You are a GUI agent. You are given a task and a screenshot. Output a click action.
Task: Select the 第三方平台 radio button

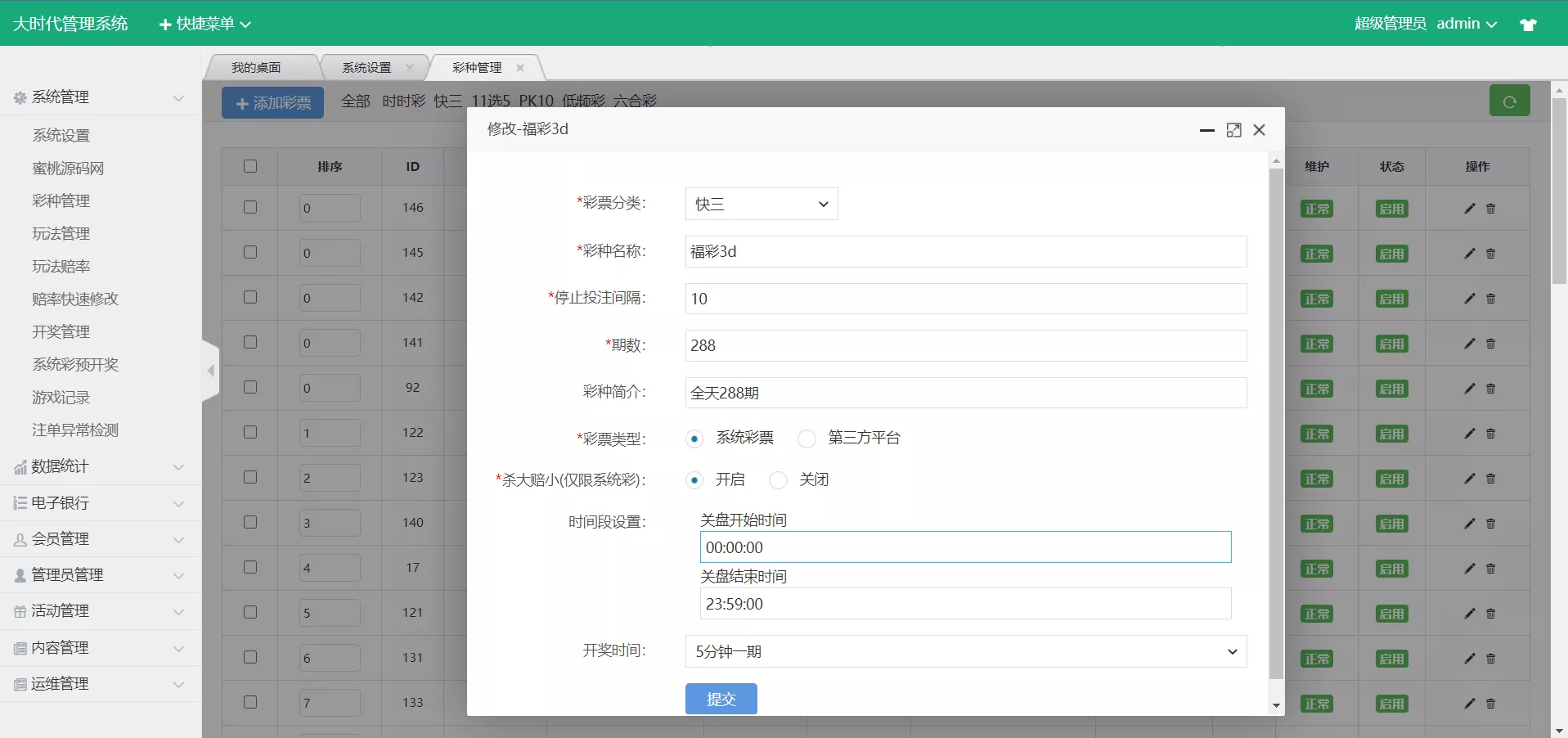coord(806,439)
